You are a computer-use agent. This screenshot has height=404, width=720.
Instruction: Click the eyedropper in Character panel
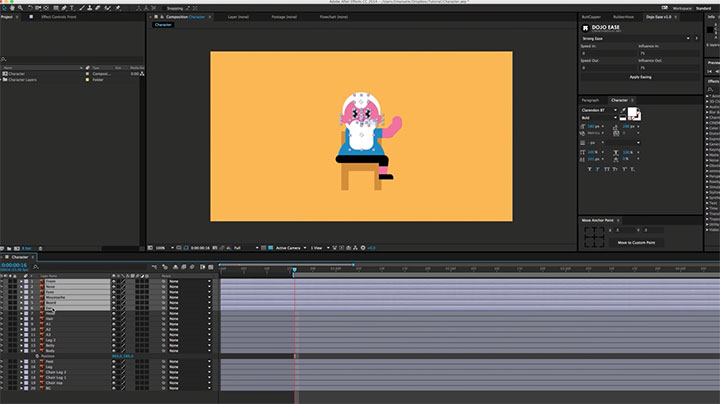[623, 110]
